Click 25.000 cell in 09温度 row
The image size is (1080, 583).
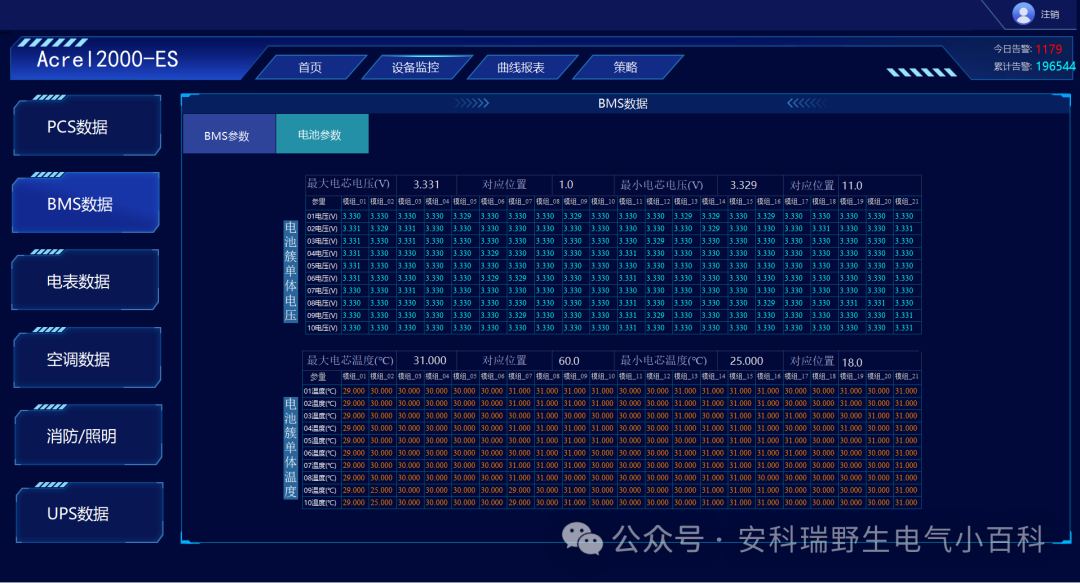pos(382,491)
